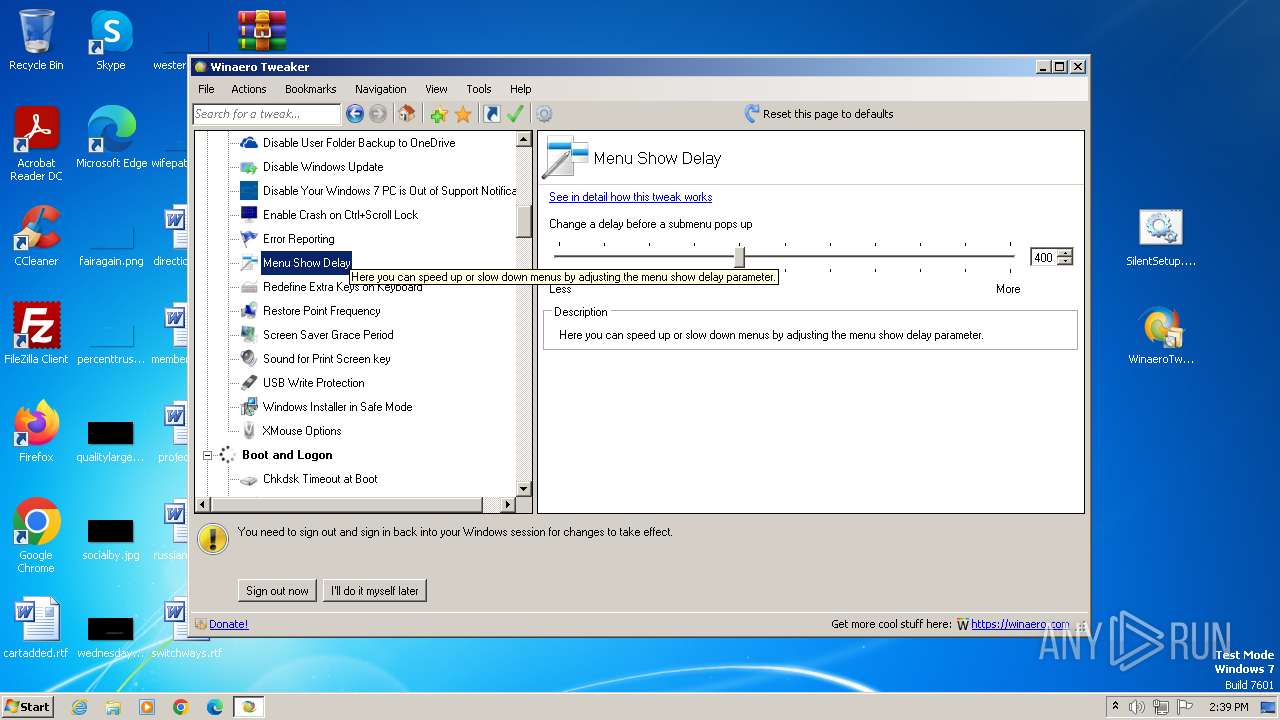This screenshot has width=1280, height=720.
Task: Click the Start button
Action: click(x=27, y=706)
